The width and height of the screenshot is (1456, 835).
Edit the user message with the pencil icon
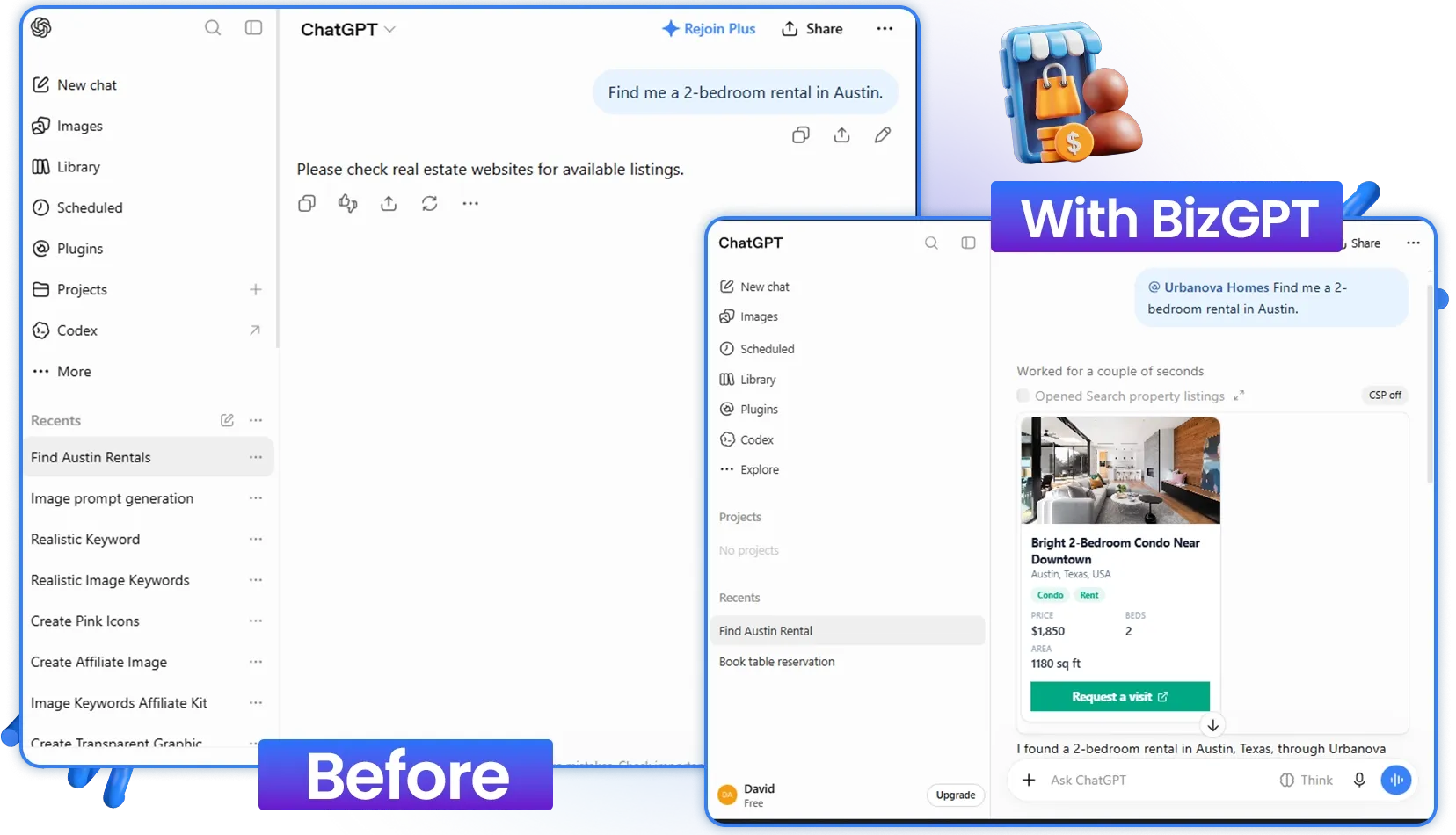pos(883,134)
